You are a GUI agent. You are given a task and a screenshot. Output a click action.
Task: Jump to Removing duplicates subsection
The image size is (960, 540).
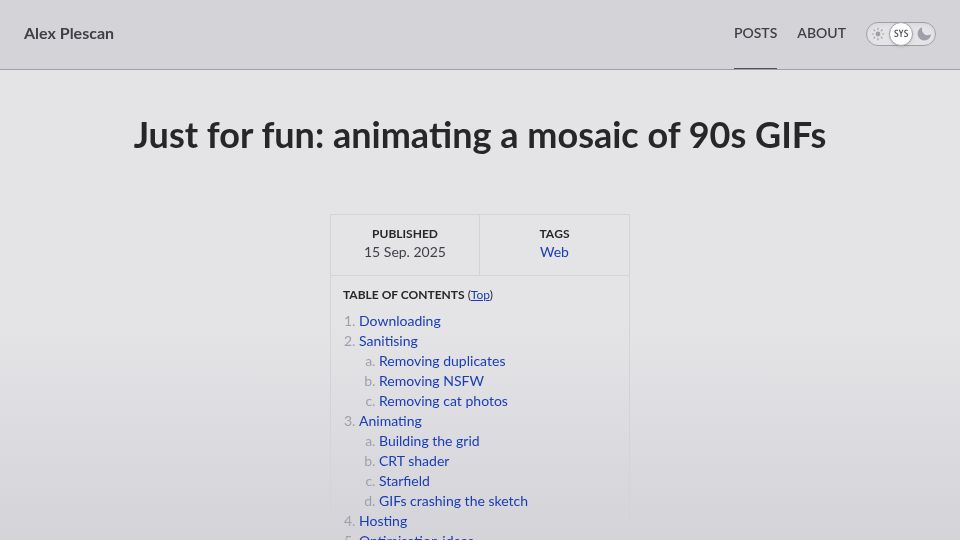[x=442, y=361]
